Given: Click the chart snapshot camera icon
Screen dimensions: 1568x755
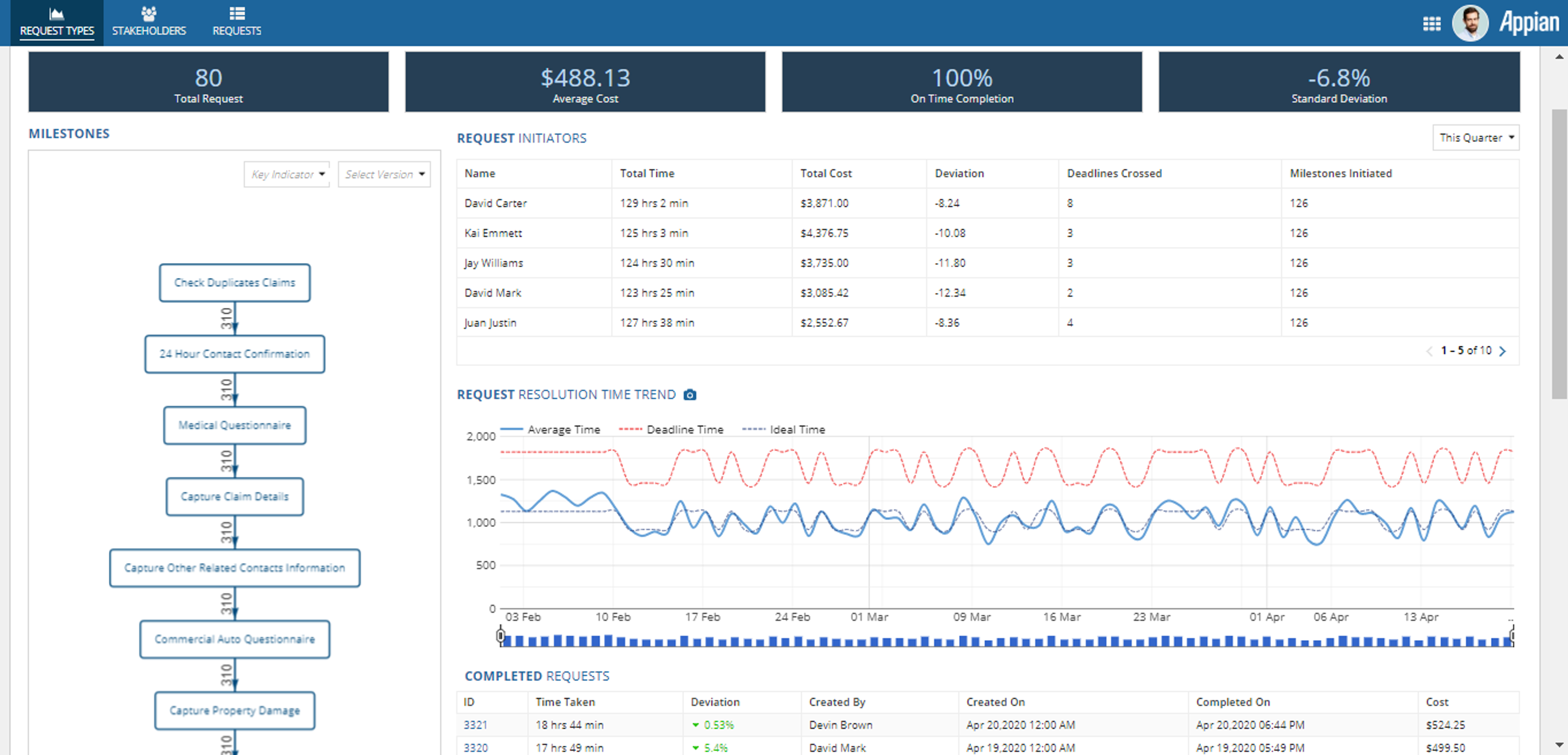Looking at the screenshot, I should click(689, 395).
